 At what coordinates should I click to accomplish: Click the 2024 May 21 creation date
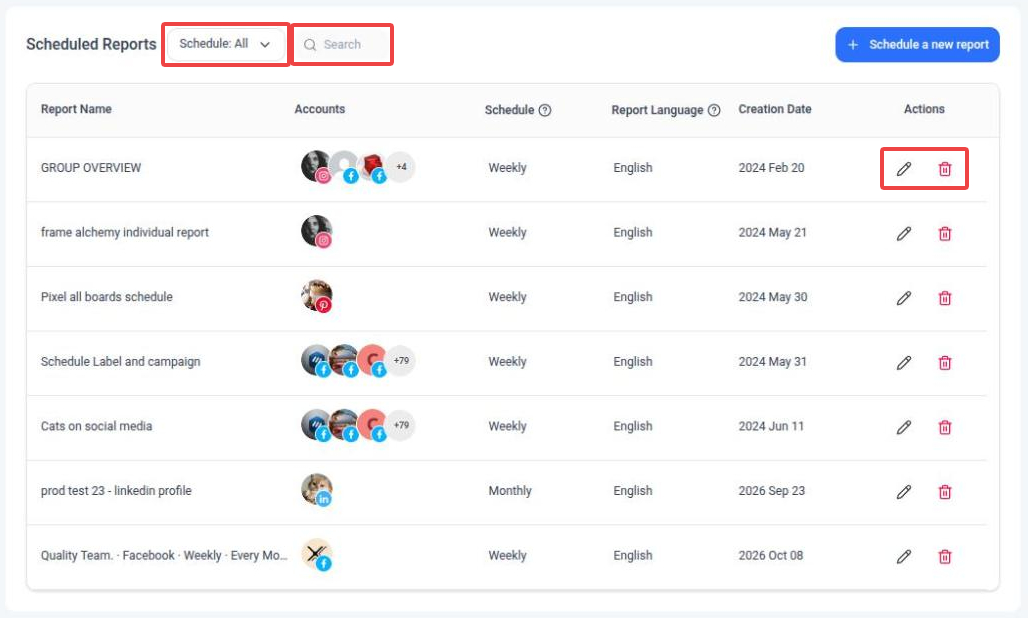pos(772,233)
